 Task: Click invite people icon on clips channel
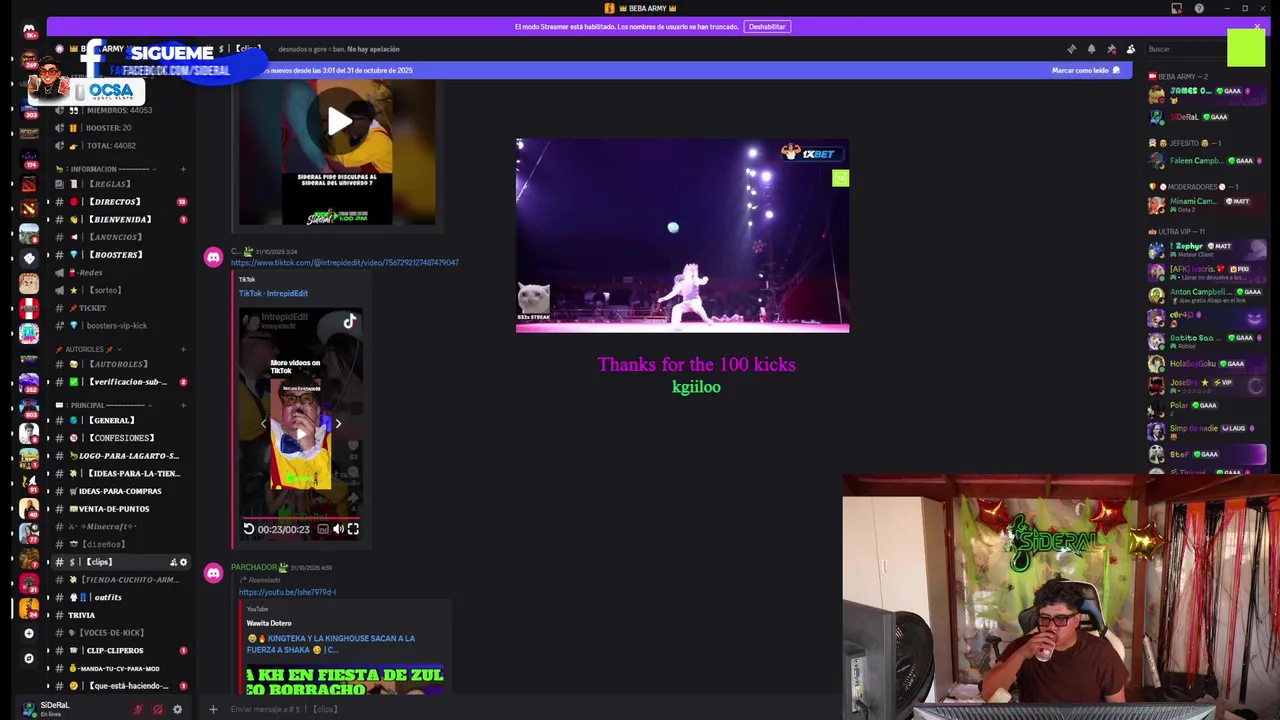[173, 562]
